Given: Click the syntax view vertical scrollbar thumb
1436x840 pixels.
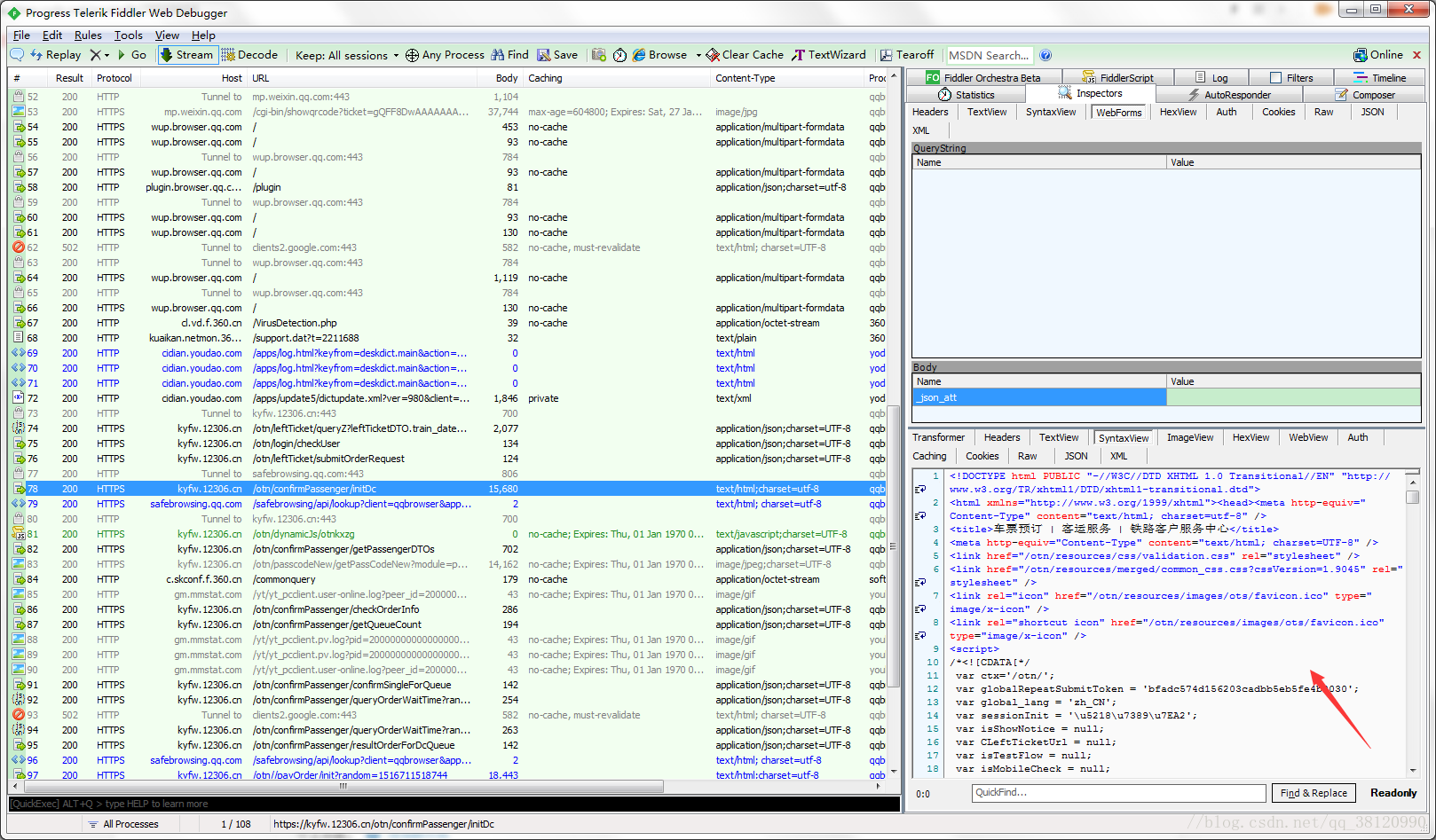Looking at the screenshot, I should point(1412,497).
